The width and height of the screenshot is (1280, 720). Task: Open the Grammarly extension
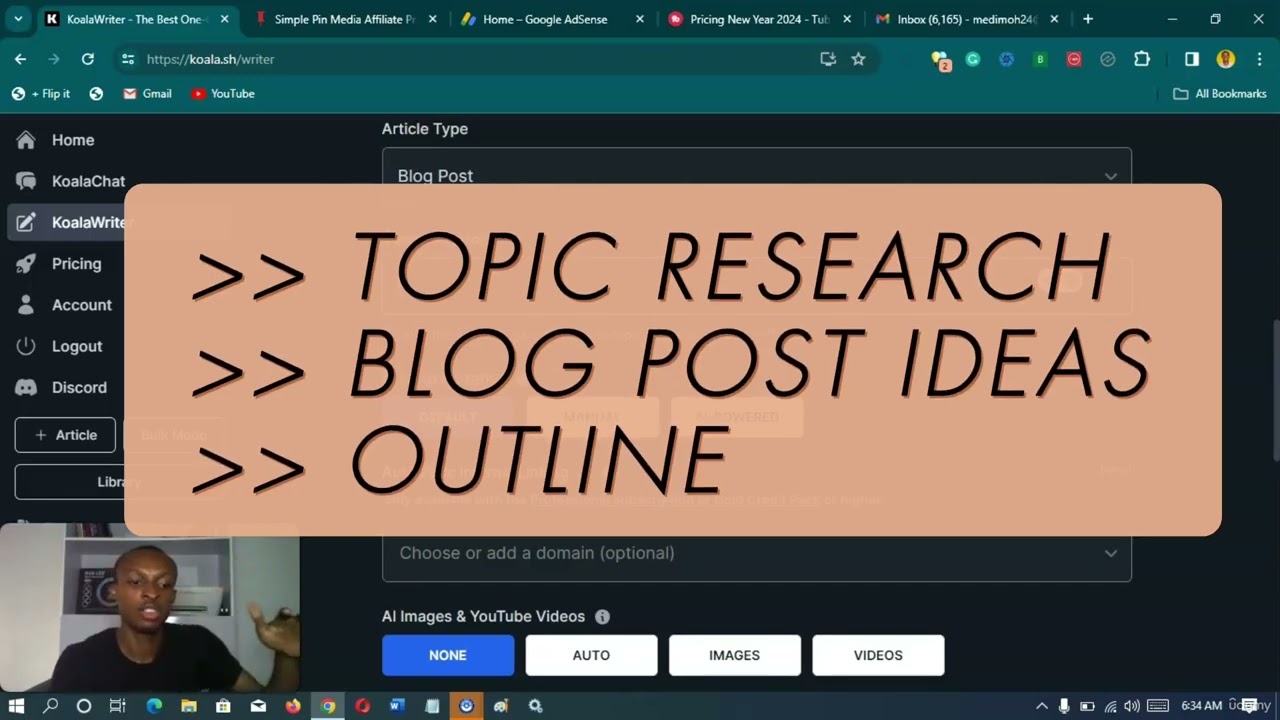point(973,59)
